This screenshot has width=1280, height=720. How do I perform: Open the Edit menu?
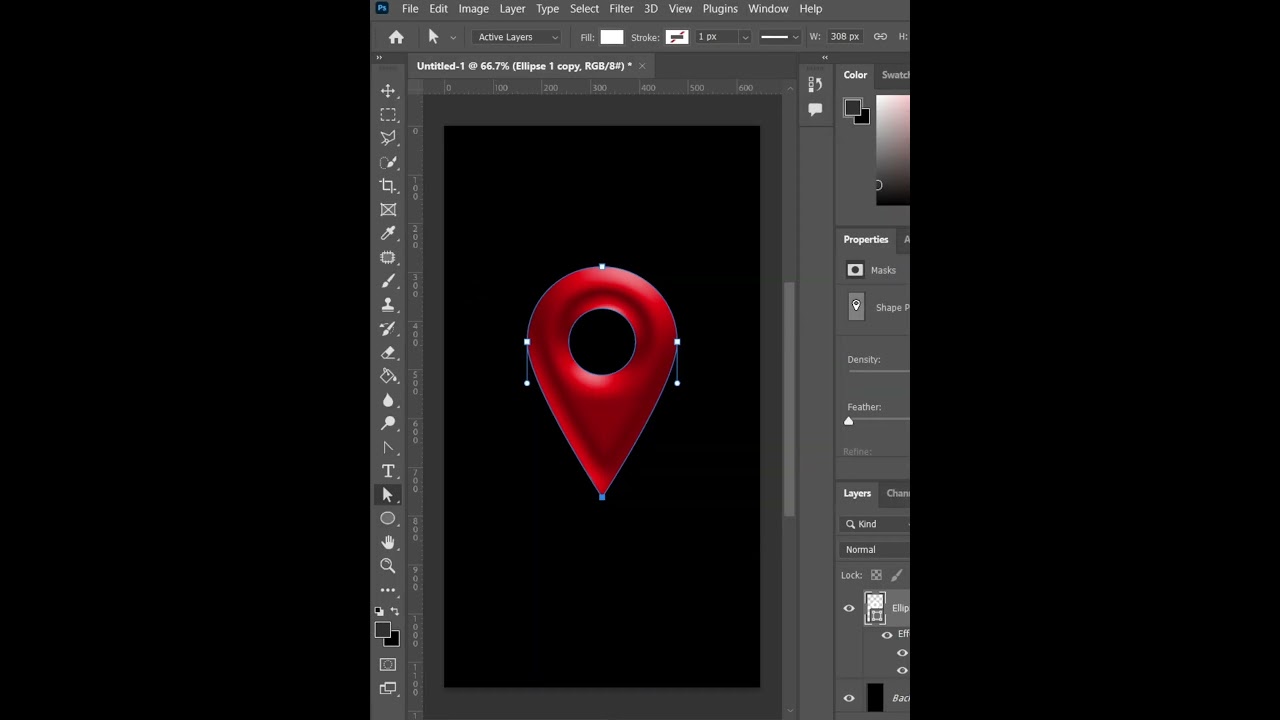(x=439, y=9)
